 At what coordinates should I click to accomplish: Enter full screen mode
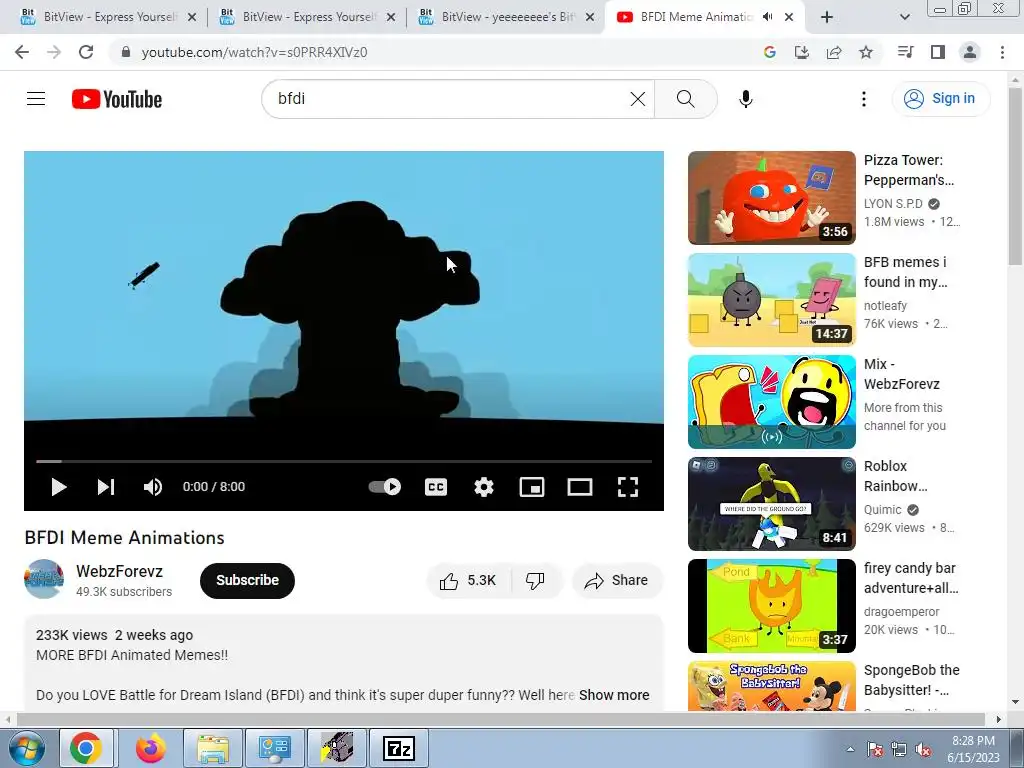click(628, 487)
